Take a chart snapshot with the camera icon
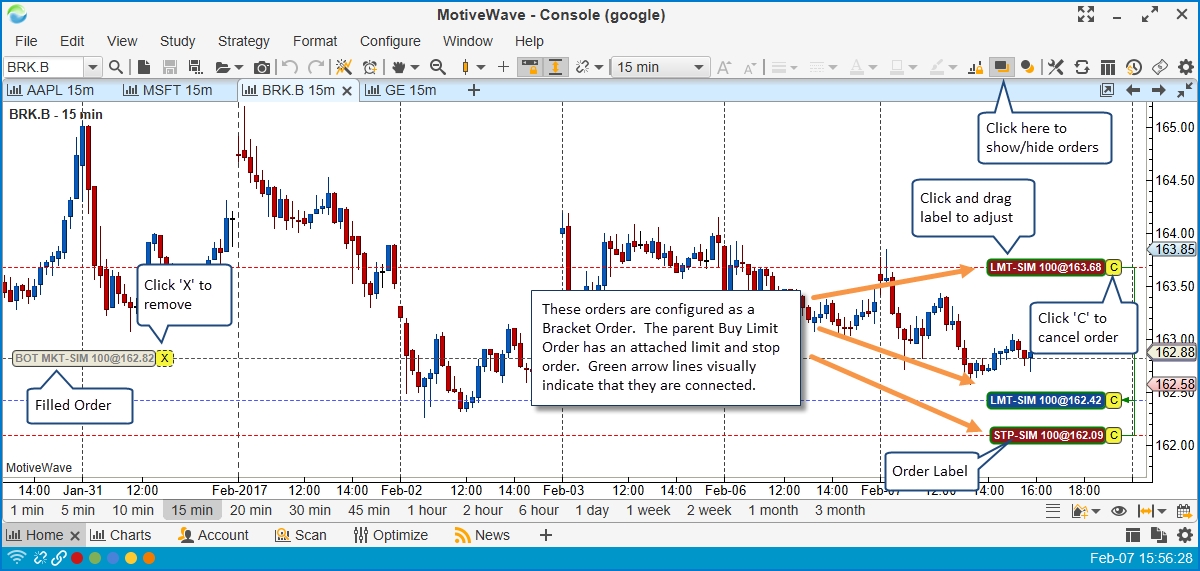Viewport: 1200px width, 571px height. 262,67
